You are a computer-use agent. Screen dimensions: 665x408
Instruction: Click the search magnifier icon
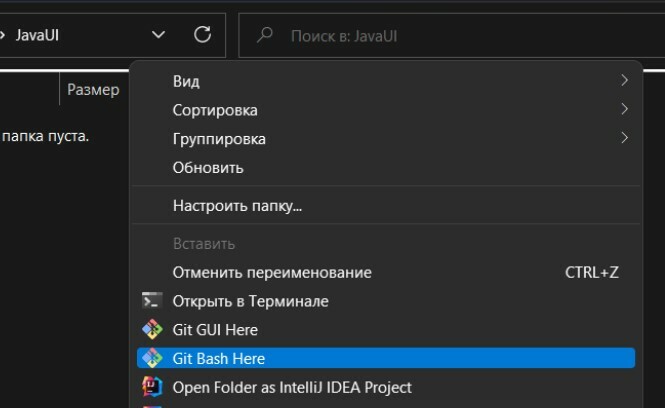265,35
